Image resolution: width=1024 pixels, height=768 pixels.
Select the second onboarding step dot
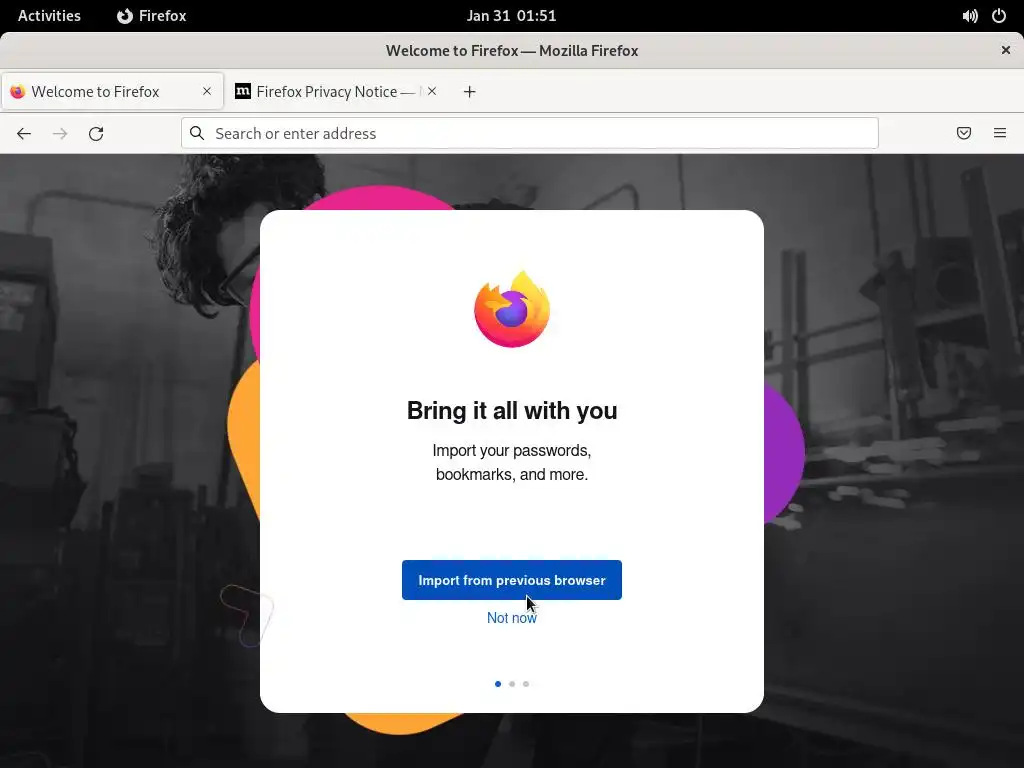pos(512,684)
